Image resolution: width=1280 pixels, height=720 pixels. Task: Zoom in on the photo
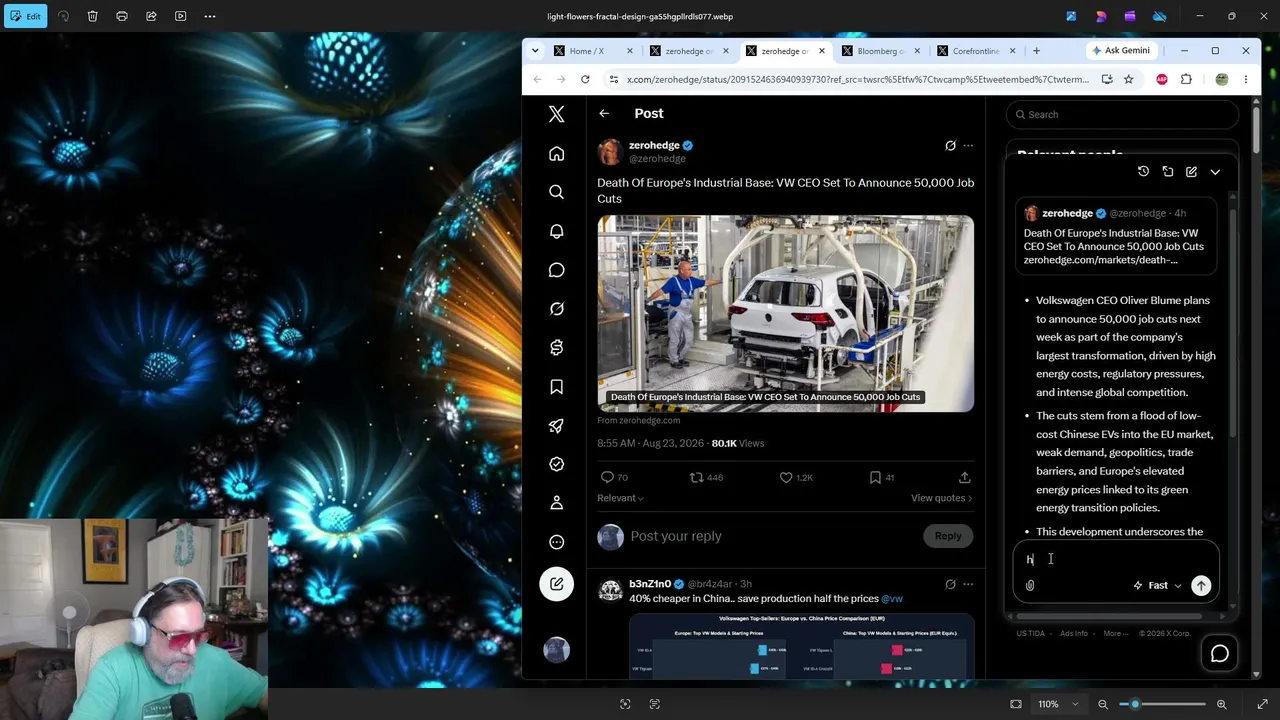pos(1221,704)
